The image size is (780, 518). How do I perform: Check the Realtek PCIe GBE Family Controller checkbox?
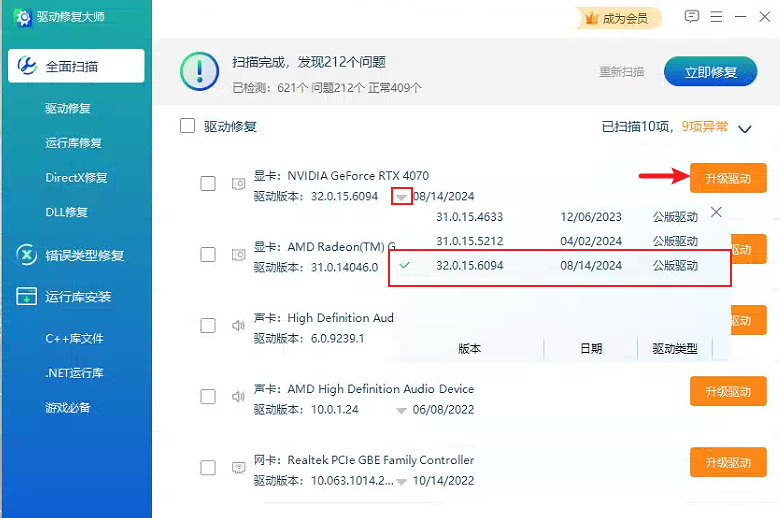tap(208, 468)
